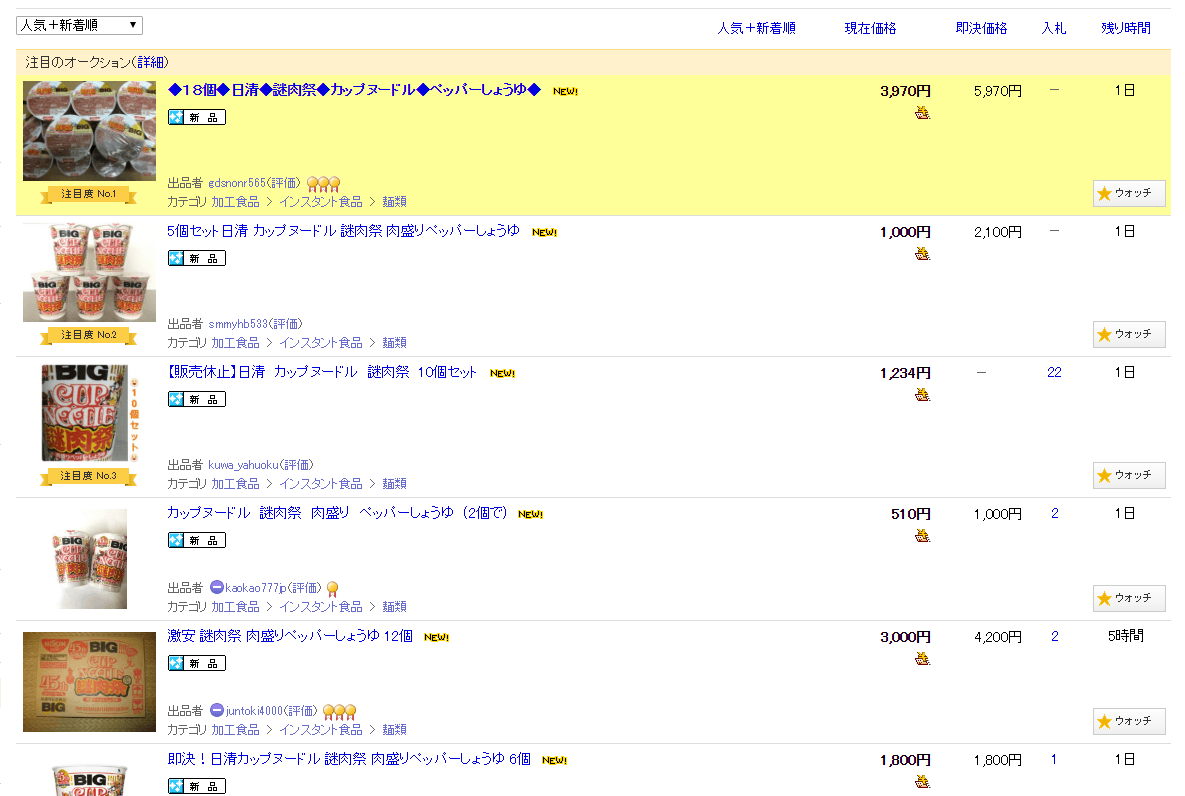The width and height of the screenshot is (1185, 796).
Task: Click the rating medal icons beside gdsnonr565
Action: 323,183
